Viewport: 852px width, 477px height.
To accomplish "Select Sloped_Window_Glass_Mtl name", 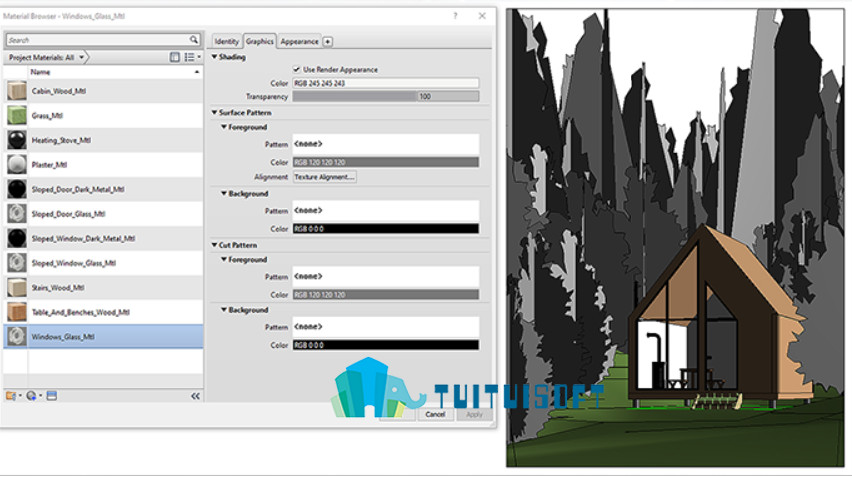I will 73,263.
